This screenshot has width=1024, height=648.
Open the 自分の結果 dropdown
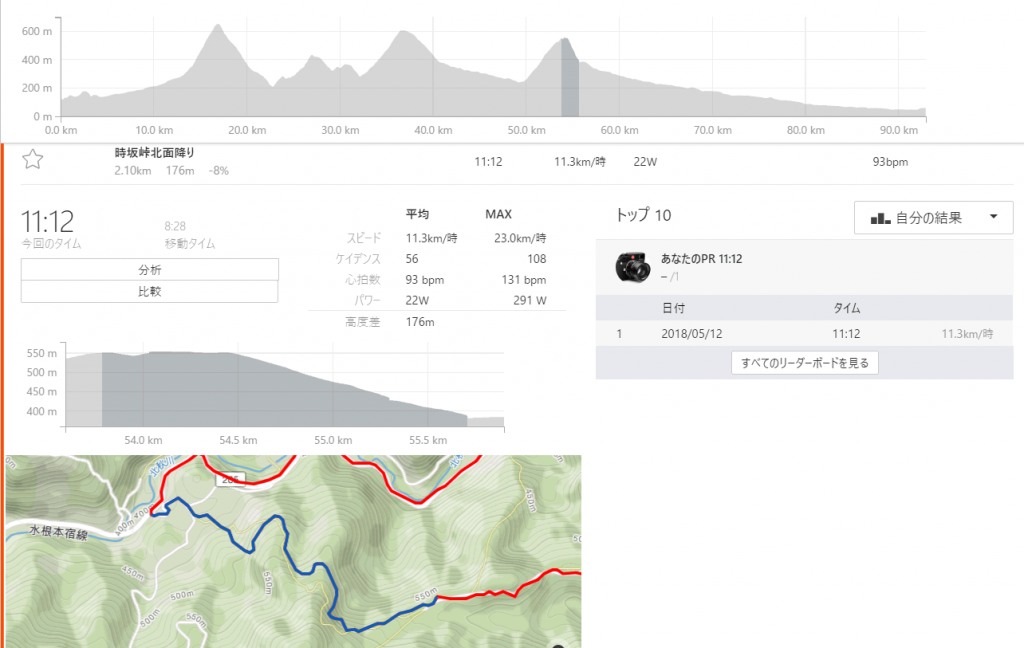934,218
